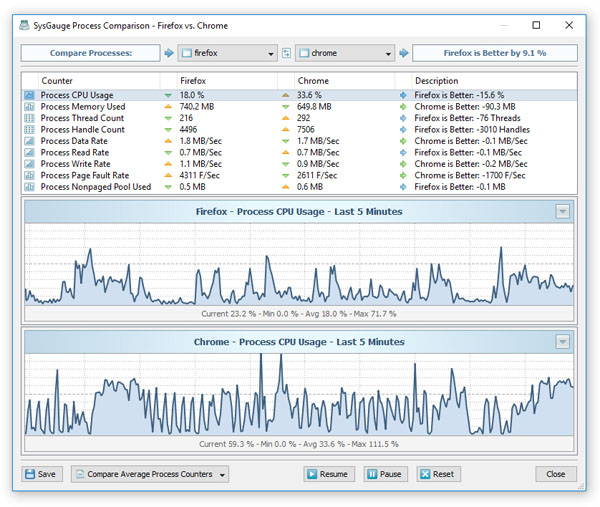
Task: Select the Process Nonpaged Pool Used row
Action: tap(299, 187)
